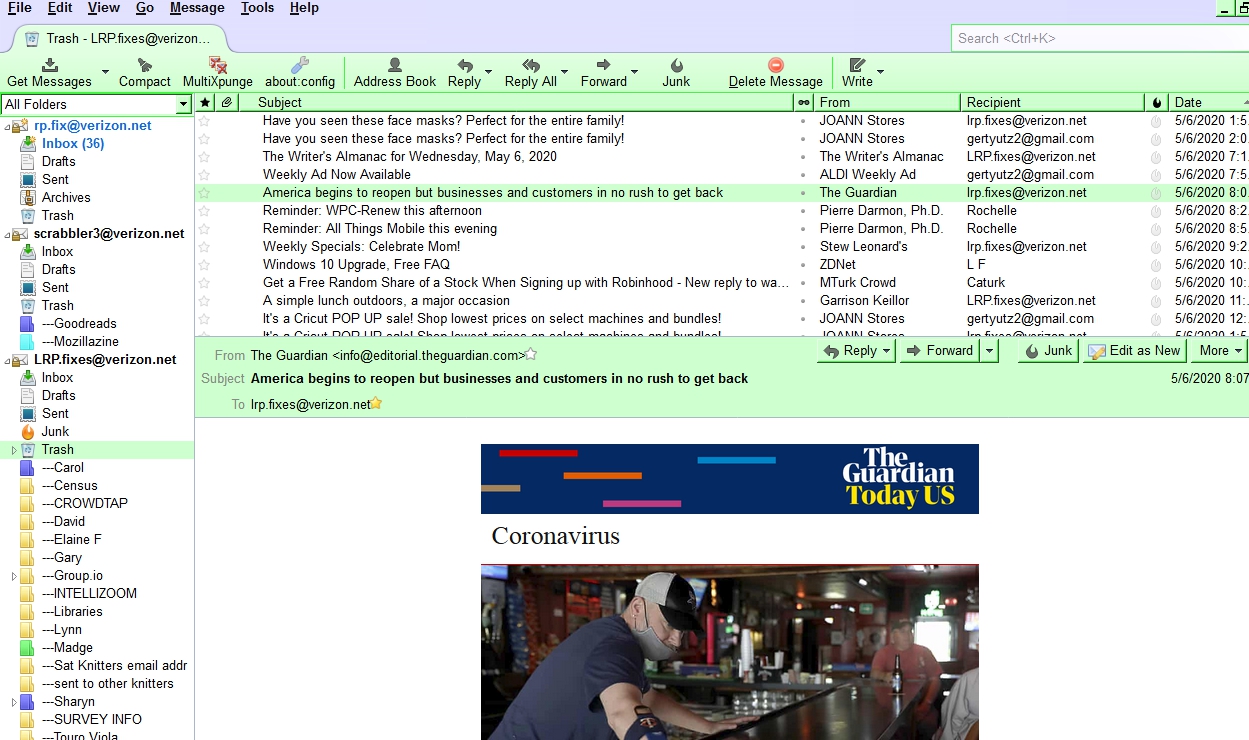
Task: Click the Edit as New button
Action: [x=1135, y=351]
